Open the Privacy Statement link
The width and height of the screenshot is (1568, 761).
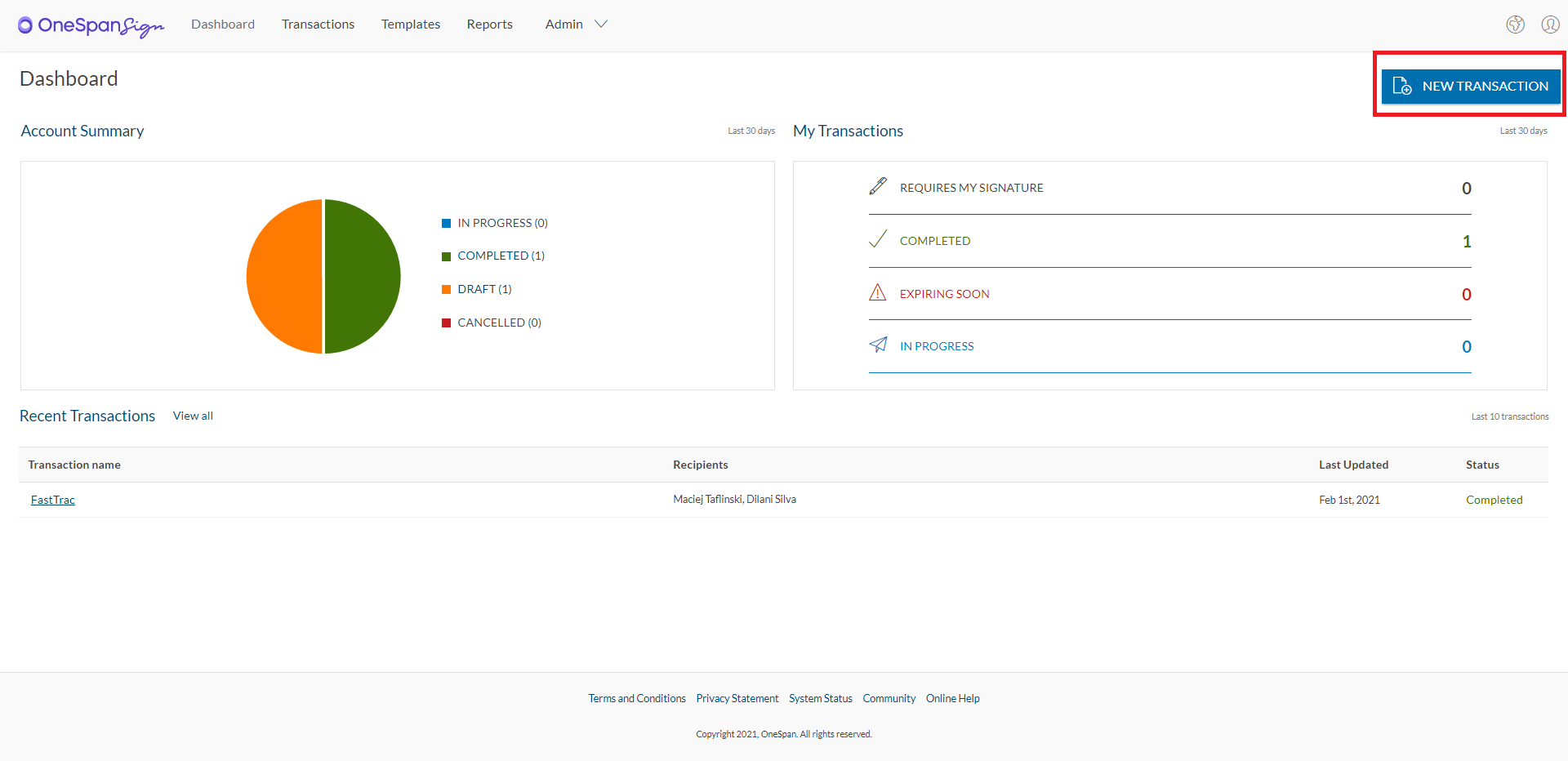737,698
